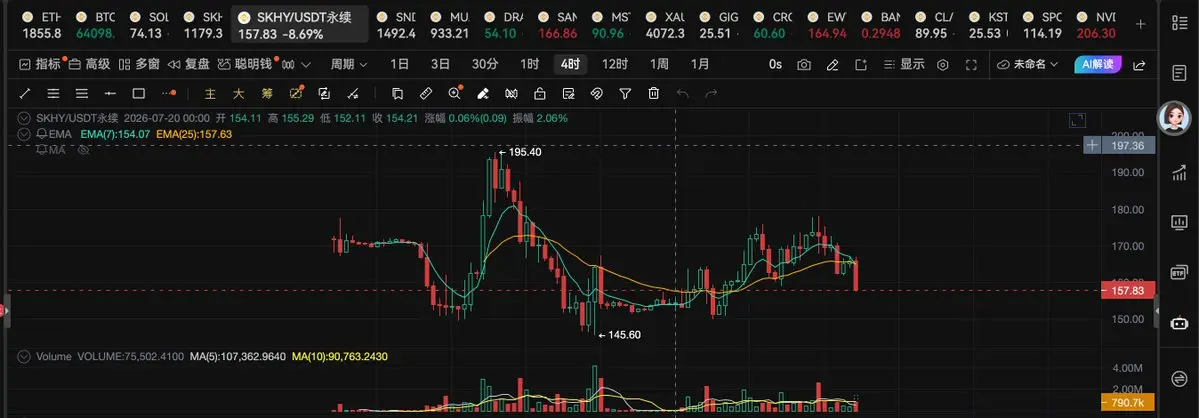The image size is (1199, 418).
Task: Open the screen monitor icon in sidebar
Action: pos(1179,222)
